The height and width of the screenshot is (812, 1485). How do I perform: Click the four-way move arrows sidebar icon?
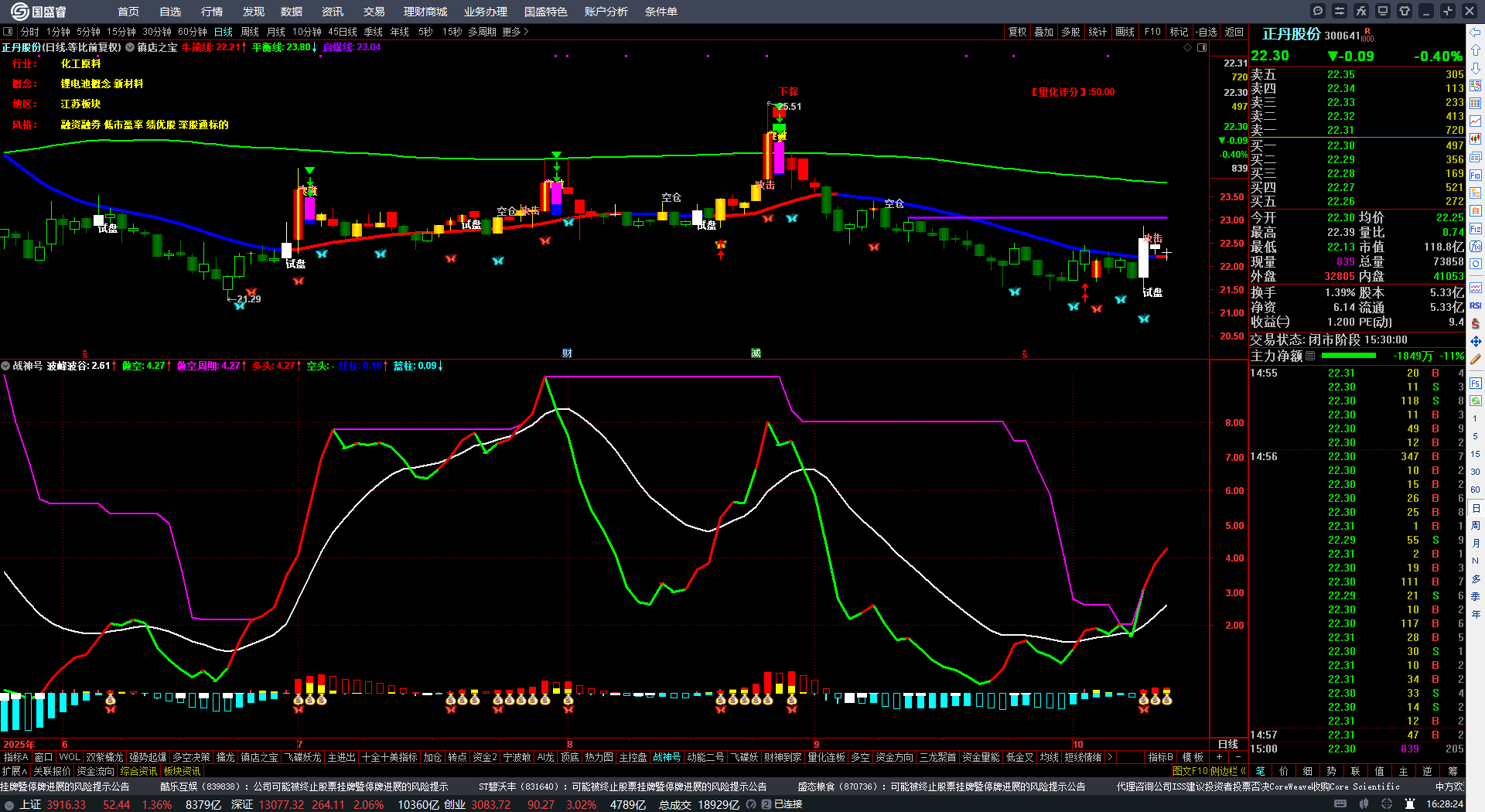1476,341
